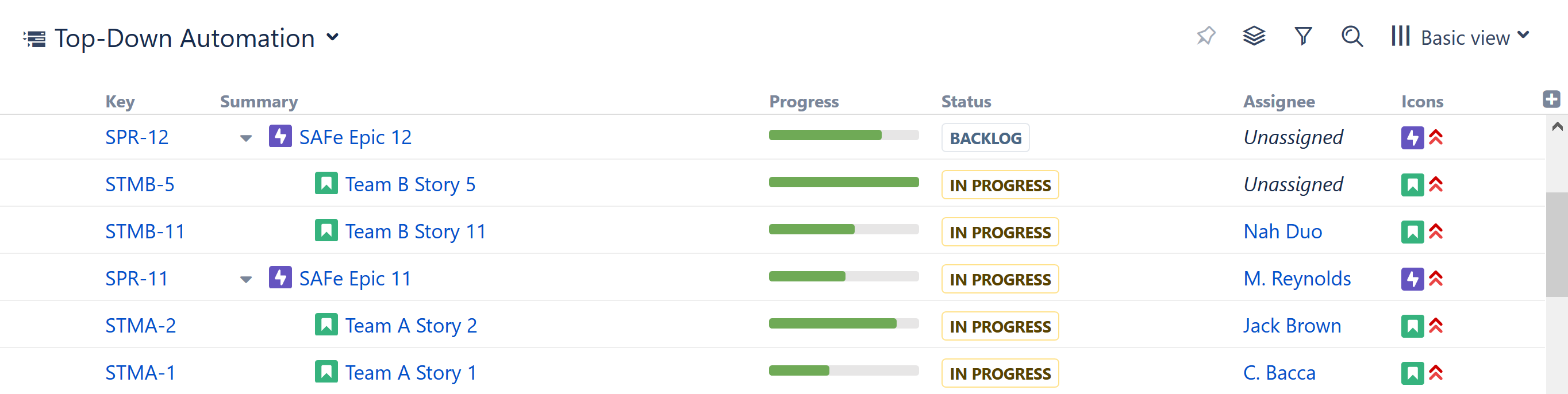Click the filter funnel icon
Viewport: 1568px width, 394px height.
coord(1302,37)
